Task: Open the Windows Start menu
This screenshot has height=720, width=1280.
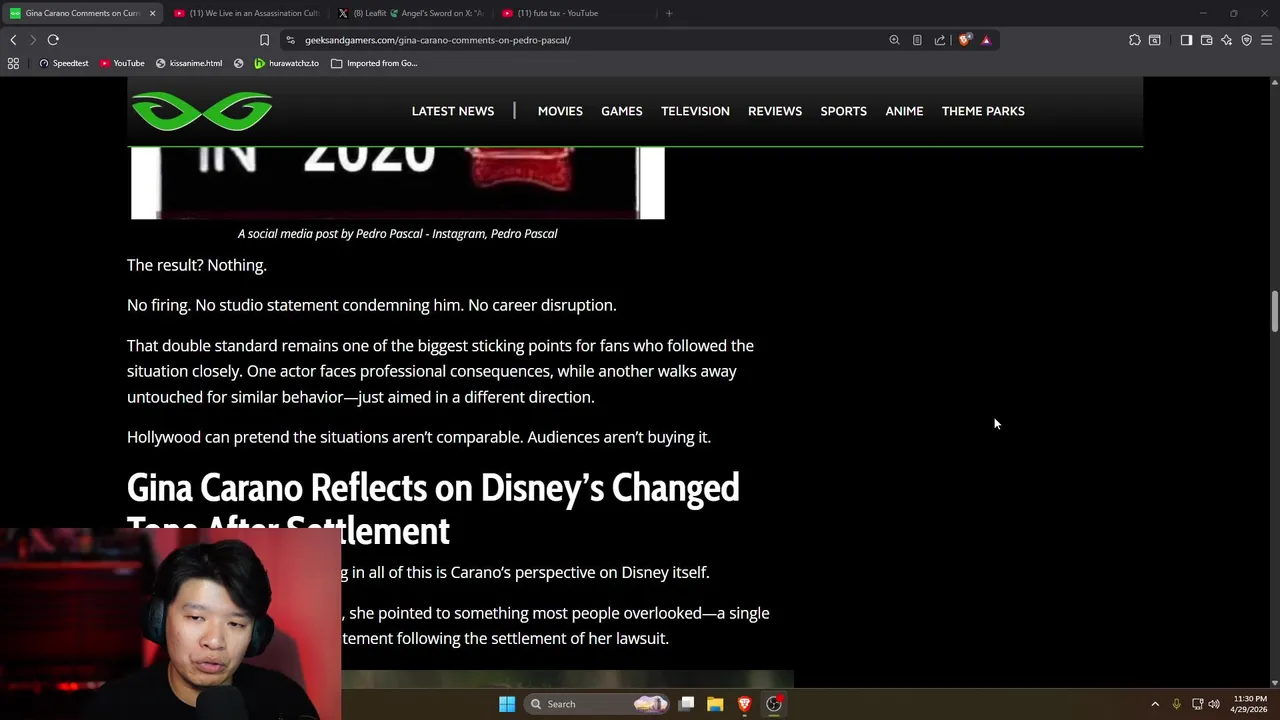Action: pyautogui.click(x=507, y=704)
